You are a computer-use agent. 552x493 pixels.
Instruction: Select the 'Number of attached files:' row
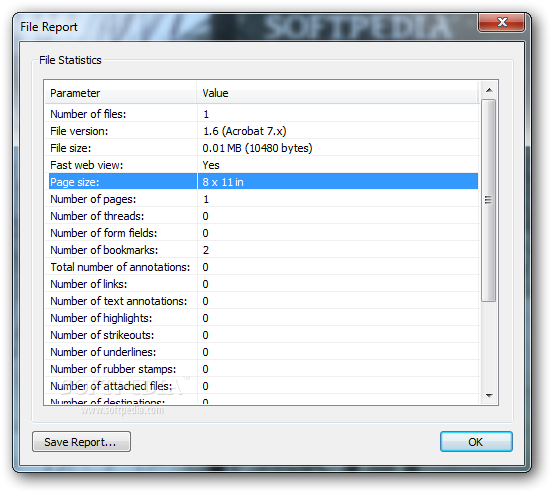262,386
